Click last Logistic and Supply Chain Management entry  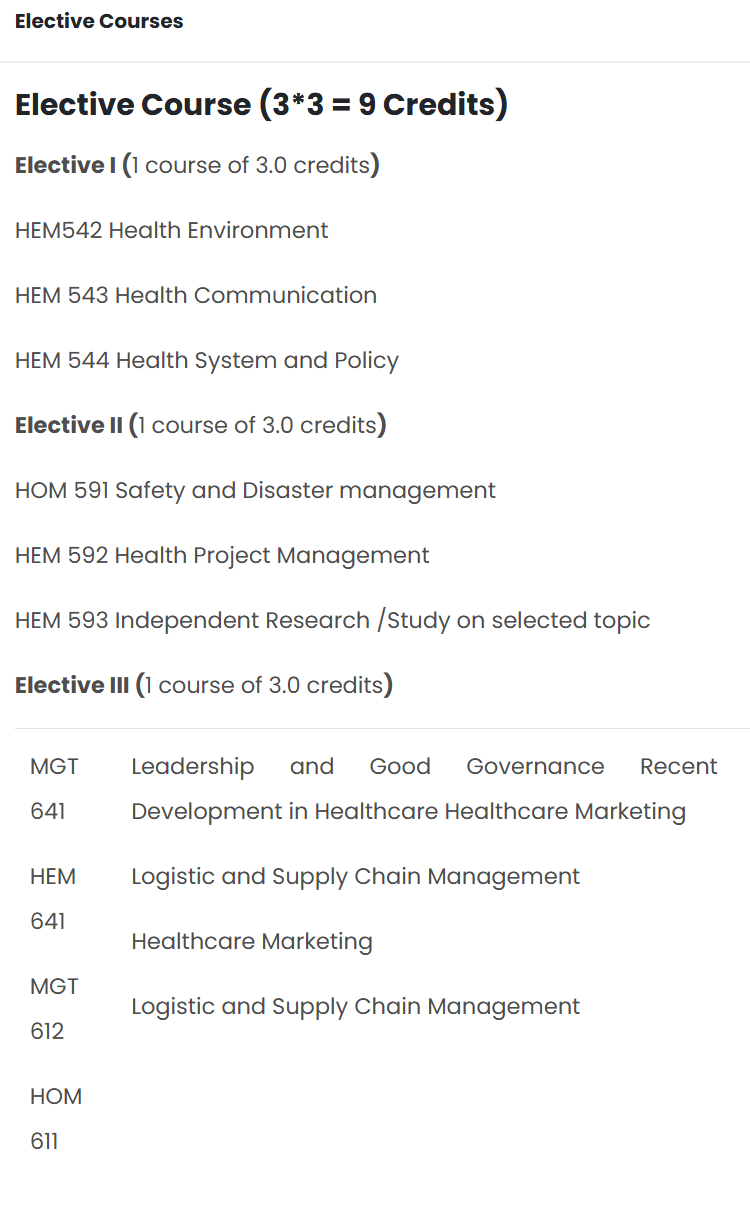tap(355, 1007)
